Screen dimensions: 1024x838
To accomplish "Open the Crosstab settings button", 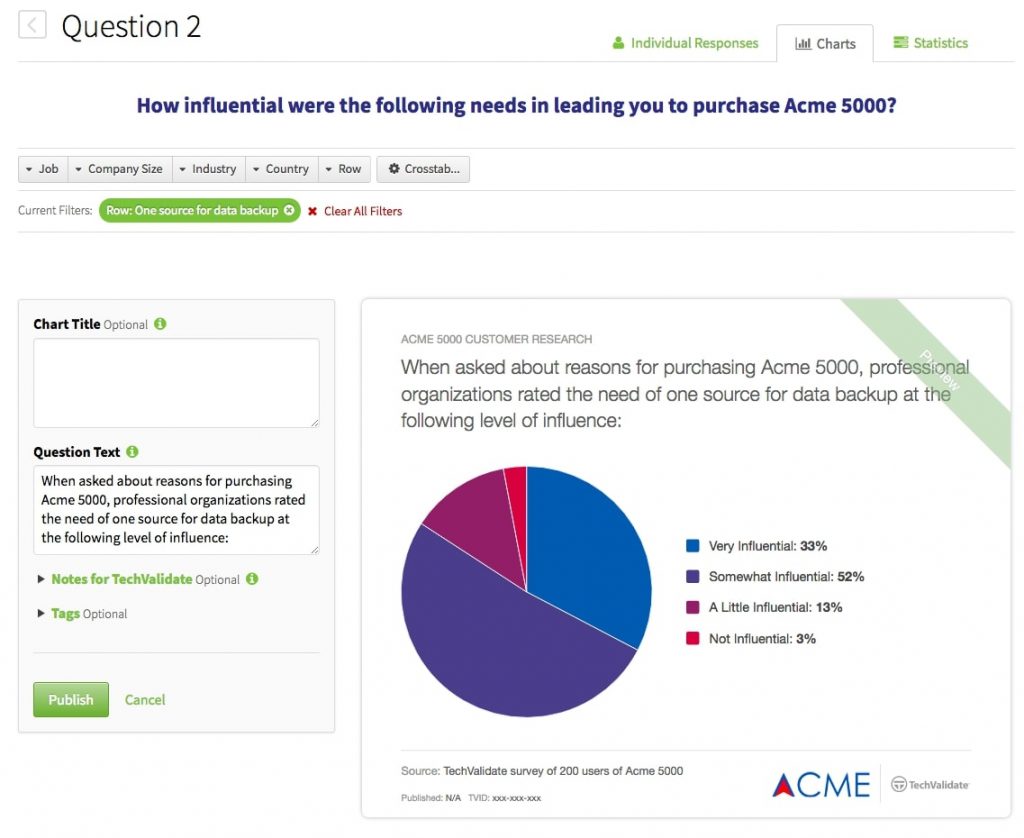I will point(423,169).
